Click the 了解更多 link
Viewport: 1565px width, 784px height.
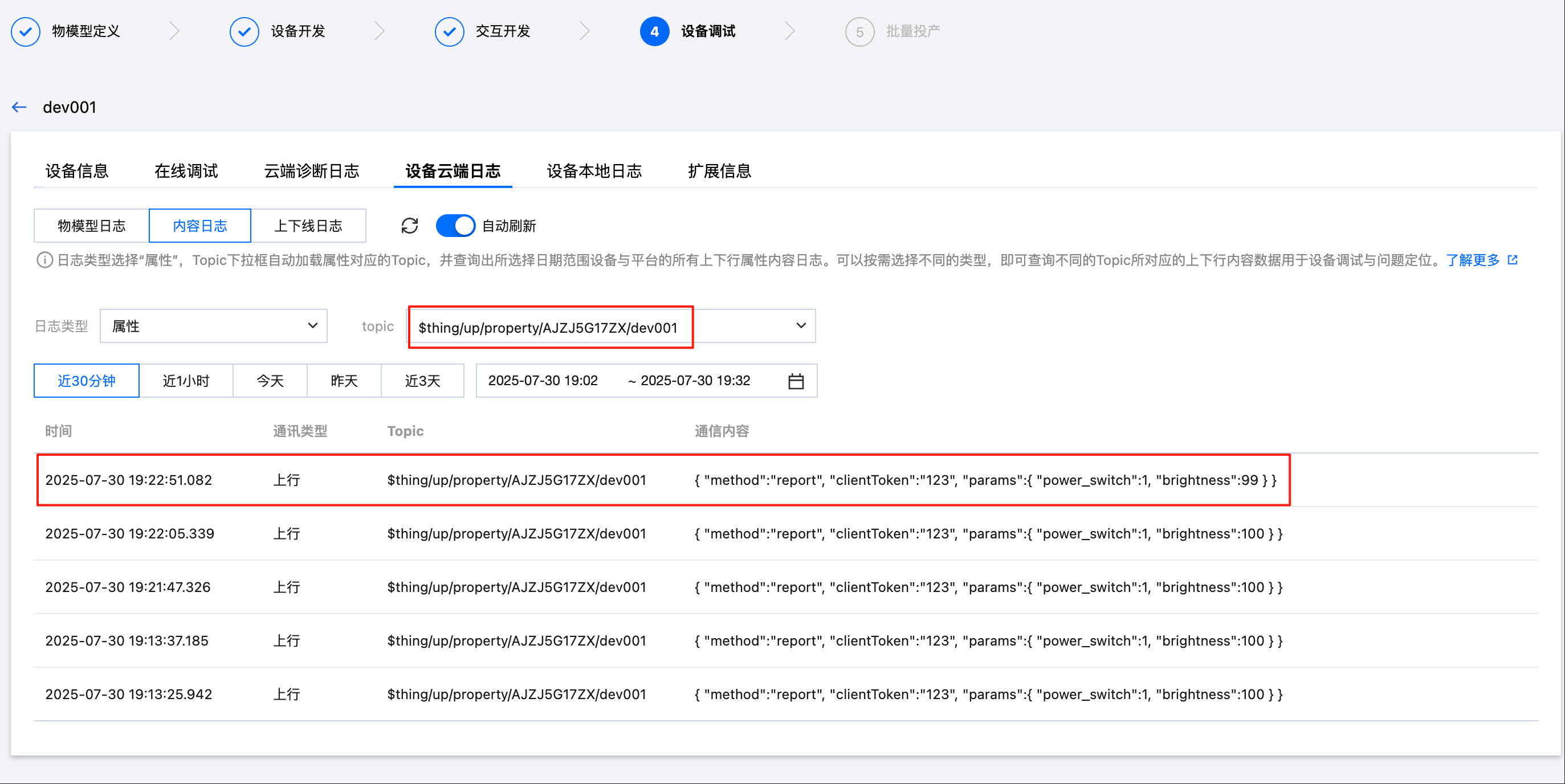click(x=1473, y=260)
